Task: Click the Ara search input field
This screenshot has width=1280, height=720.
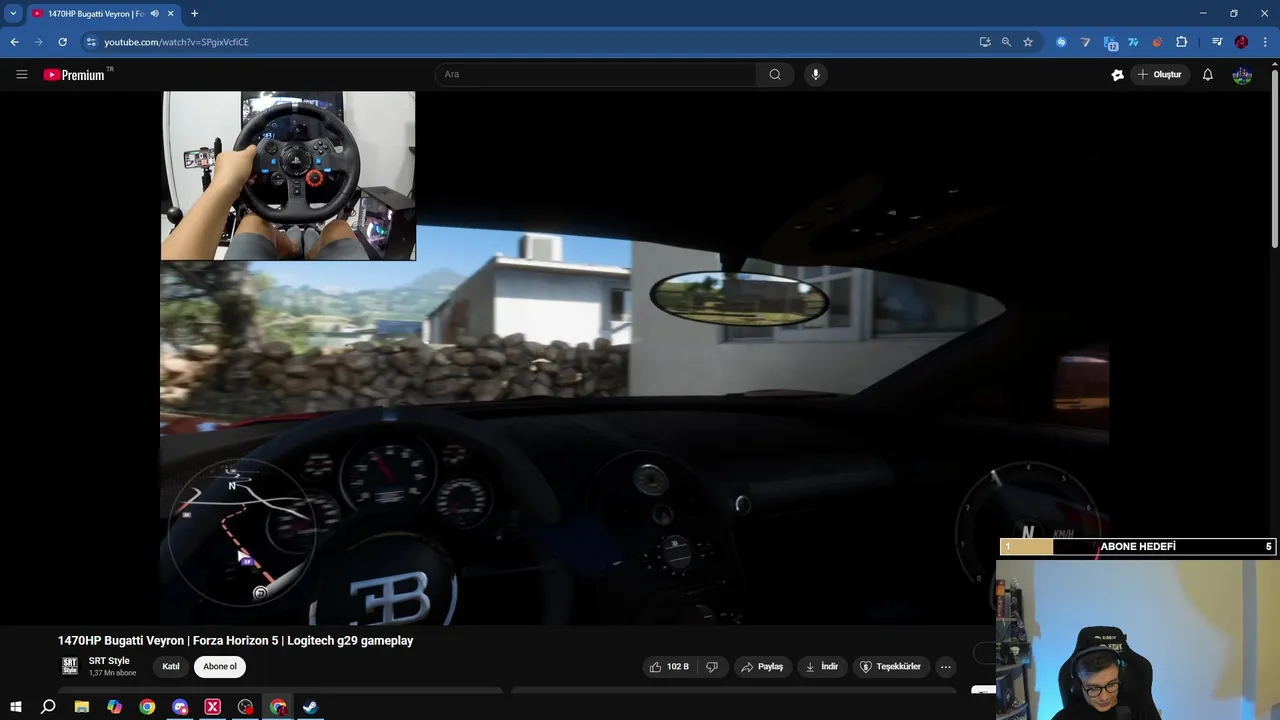Action: point(596,74)
